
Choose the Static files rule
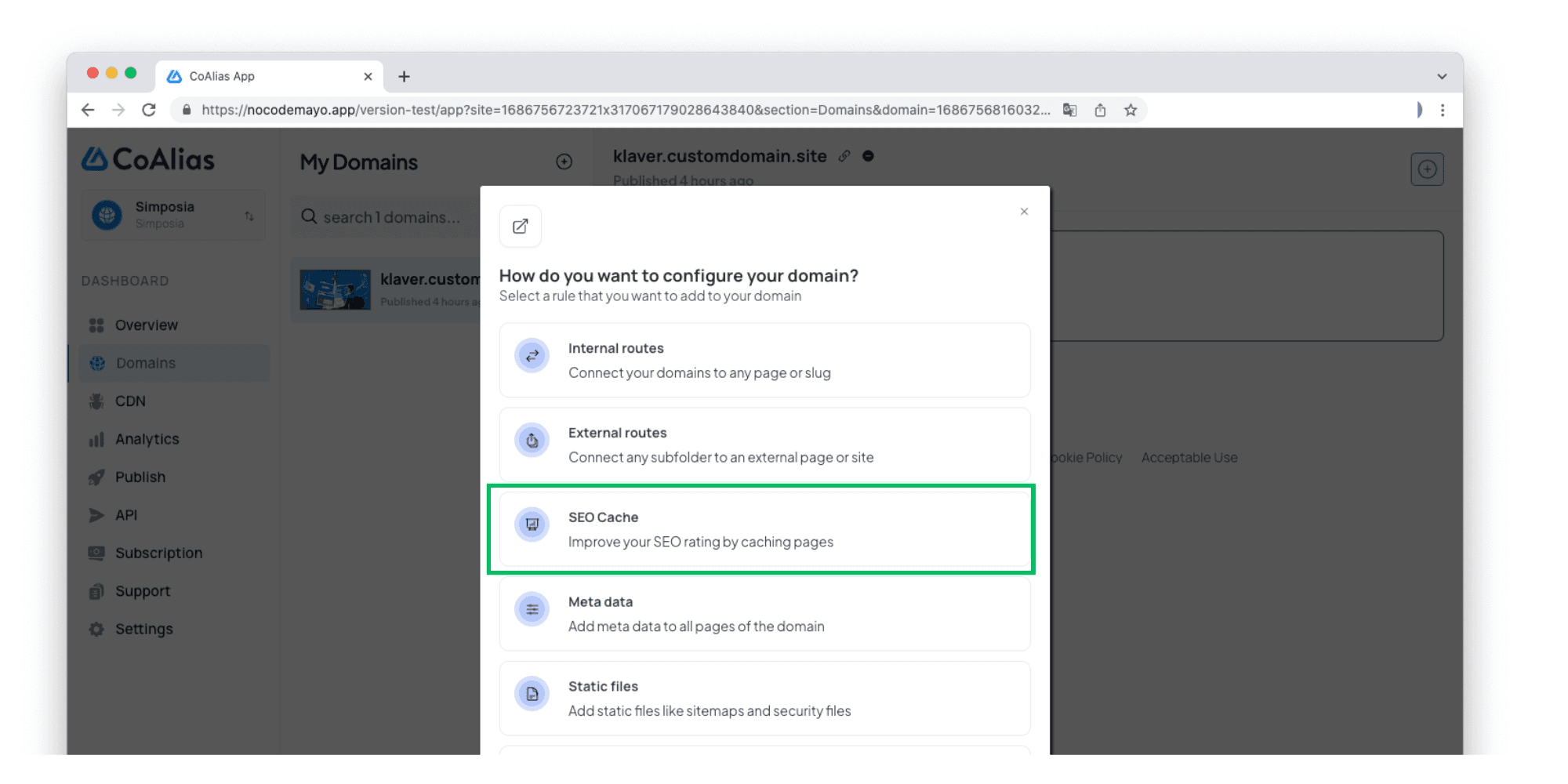(x=764, y=699)
